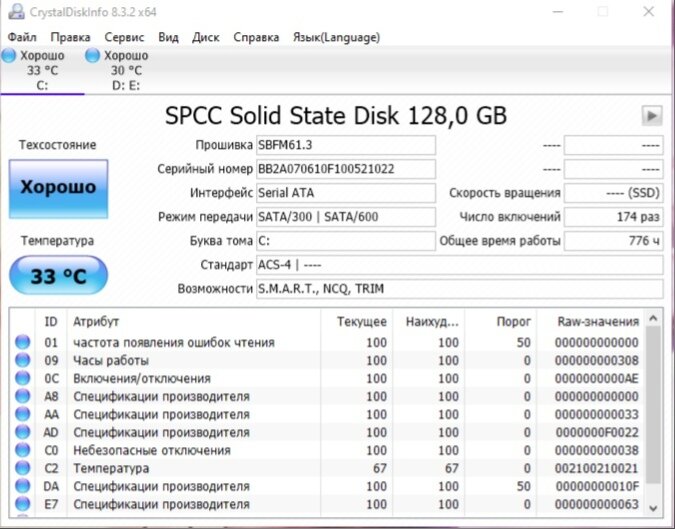Select the D: E: disk tab
The width and height of the screenshot is (675, 529).
pos(126,70)
